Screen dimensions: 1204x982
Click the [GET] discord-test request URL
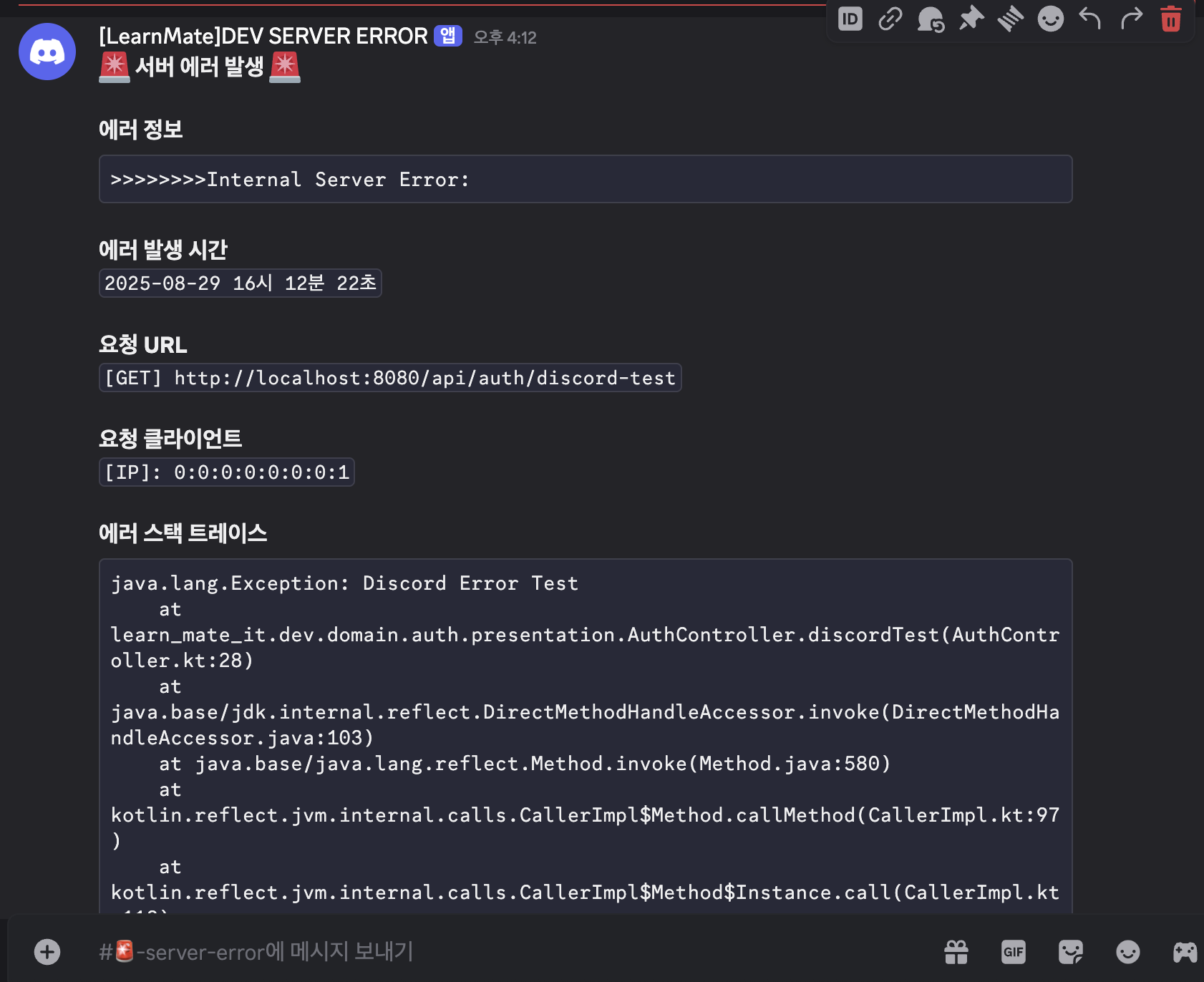coord(390,378)
